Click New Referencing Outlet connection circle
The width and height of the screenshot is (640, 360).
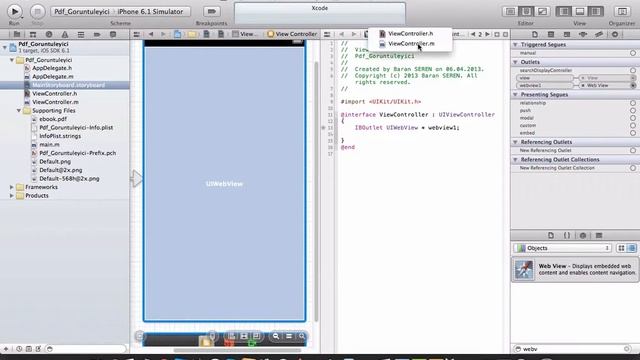click(633, 151)
